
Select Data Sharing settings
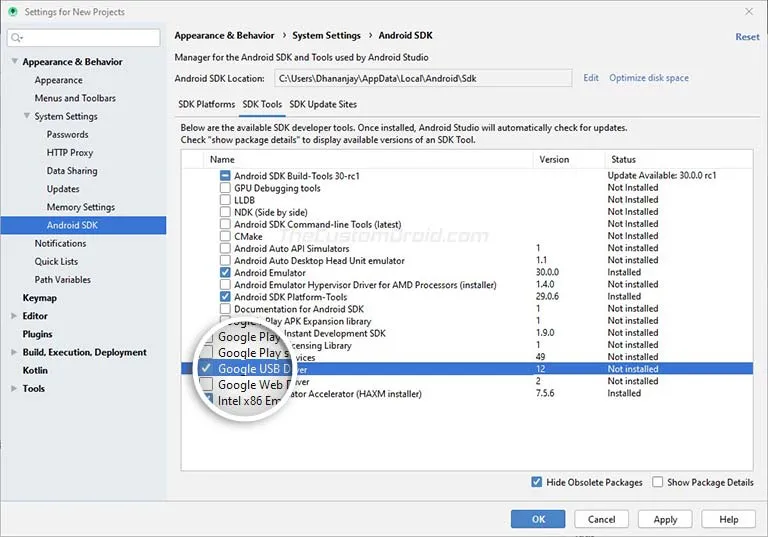pyautogui.click(x=72, y=171)
